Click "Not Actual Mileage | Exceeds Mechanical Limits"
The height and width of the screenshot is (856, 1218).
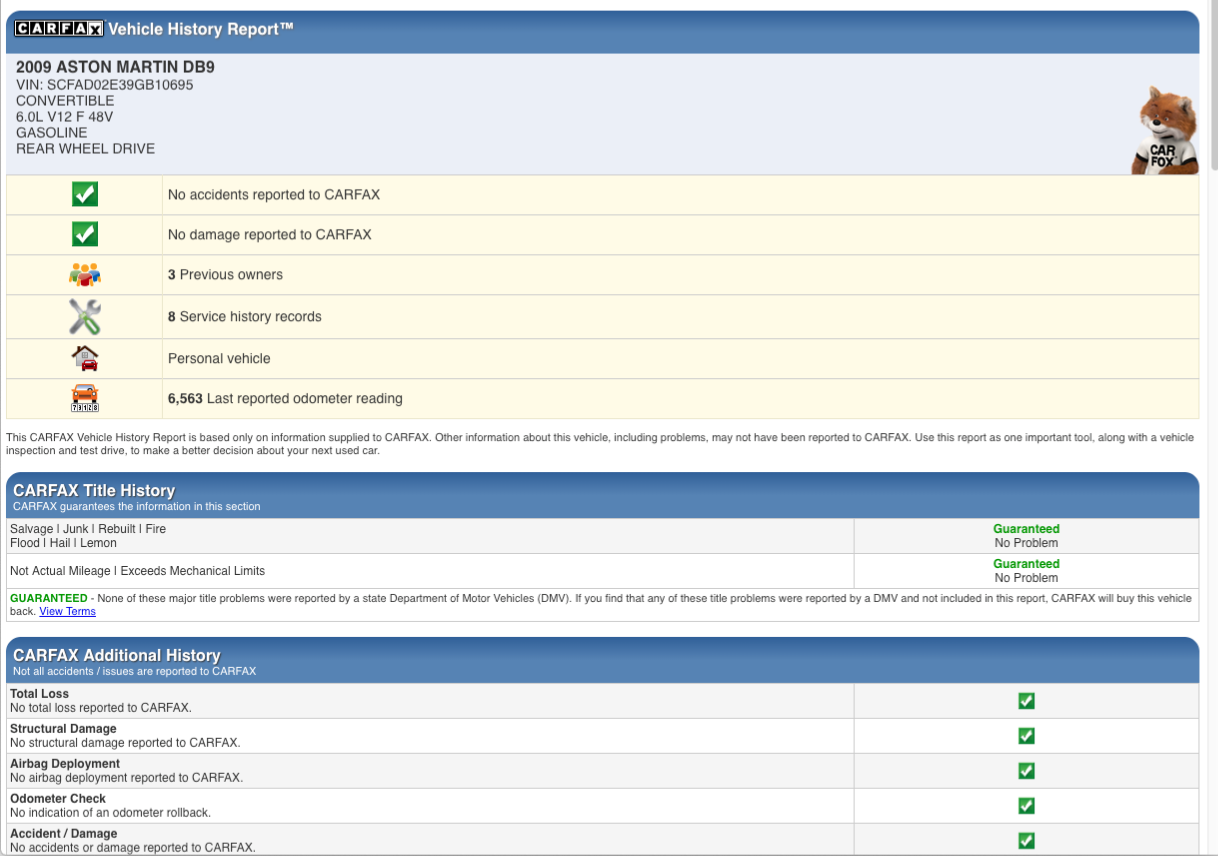click(x=138, y=571)
